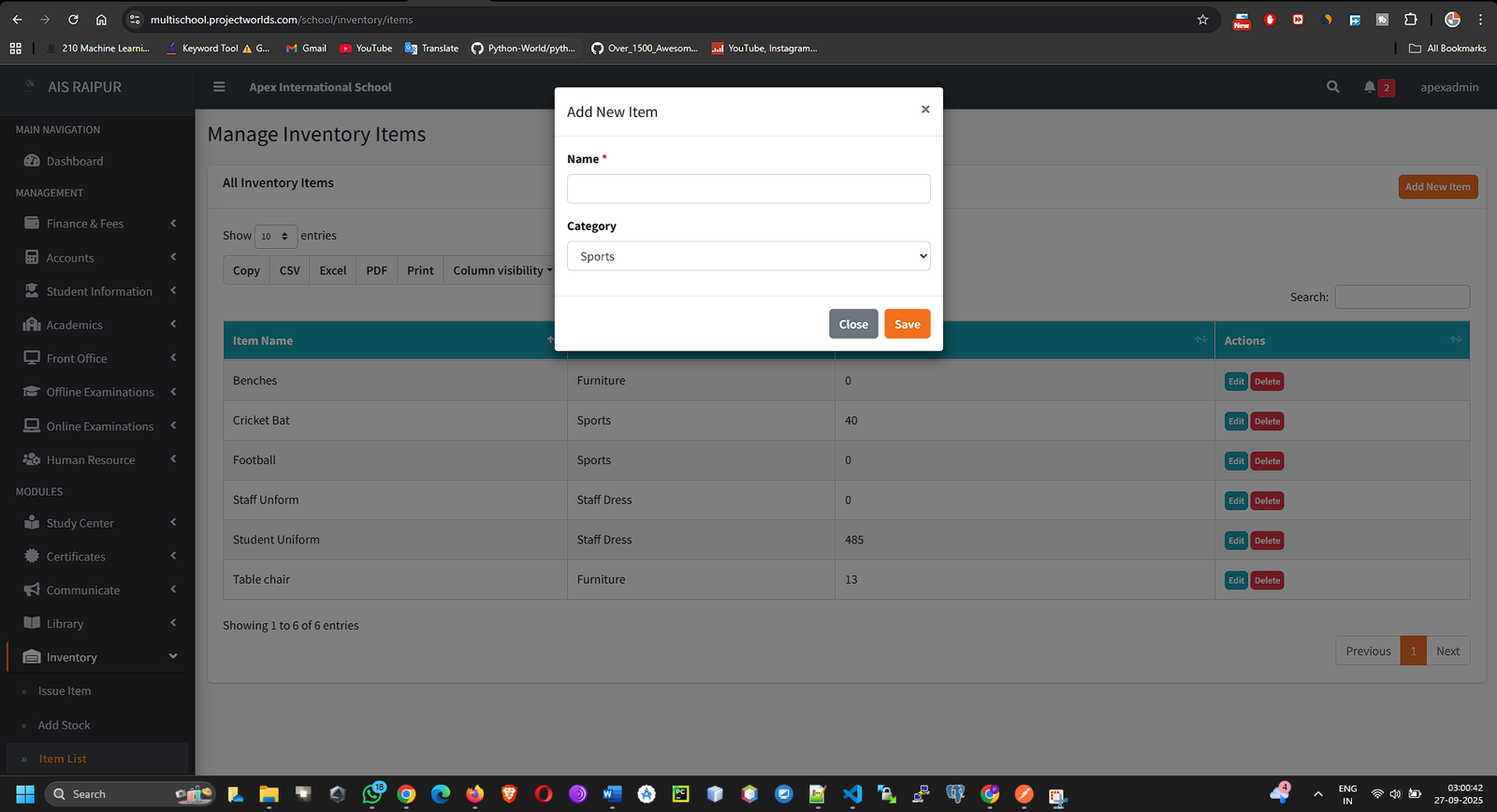The image size is (1497, 812).
Task: Edit the Student Uniform item
Action: click(1235, 541)
